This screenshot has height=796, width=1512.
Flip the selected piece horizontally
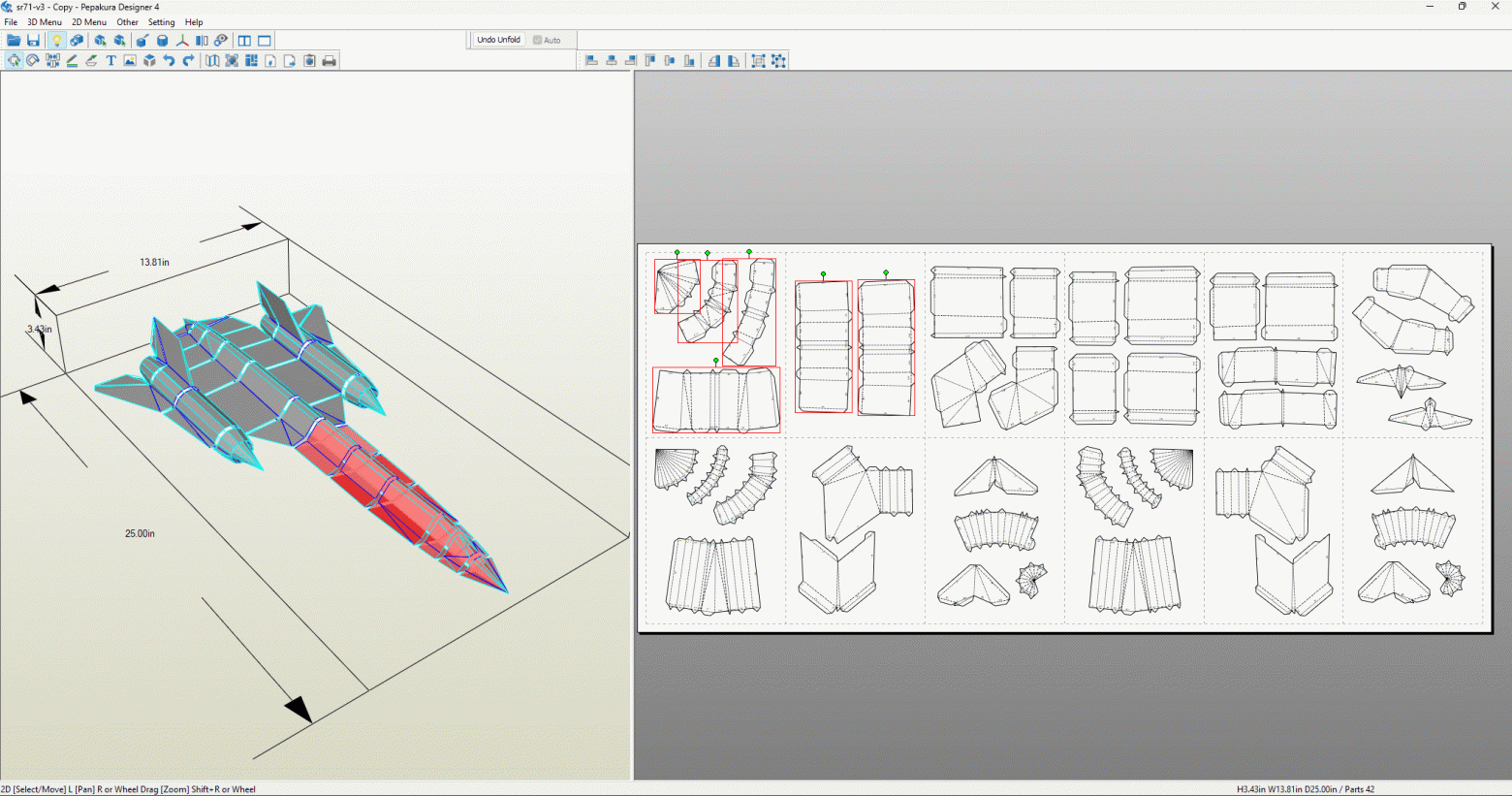[x=714, y=60]
